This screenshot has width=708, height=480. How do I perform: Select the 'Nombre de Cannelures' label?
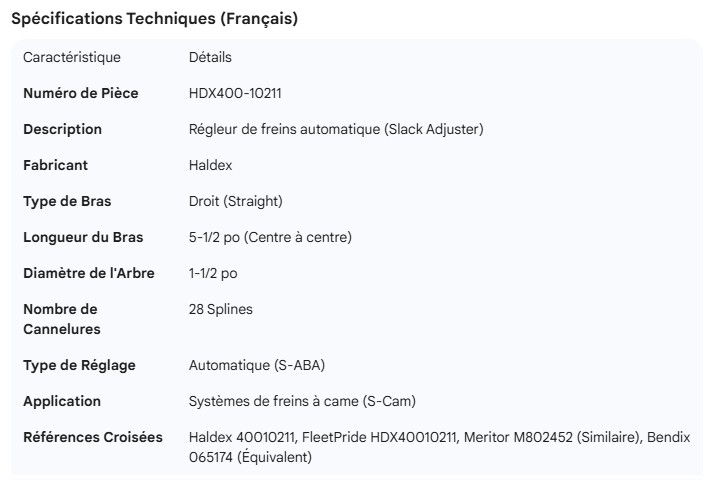click(x=60, y=319)
